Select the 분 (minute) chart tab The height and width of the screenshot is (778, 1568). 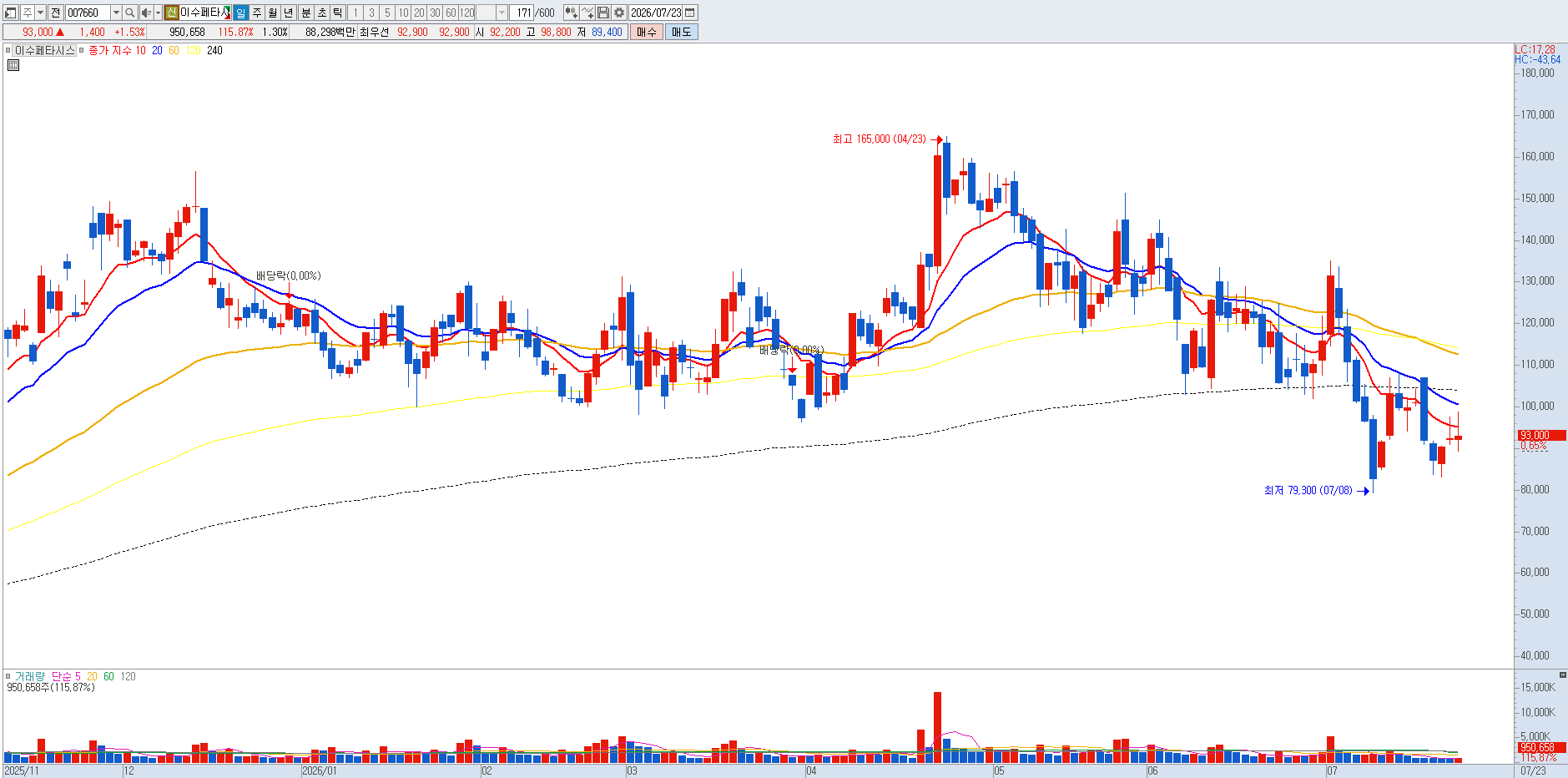coord(305,13)
